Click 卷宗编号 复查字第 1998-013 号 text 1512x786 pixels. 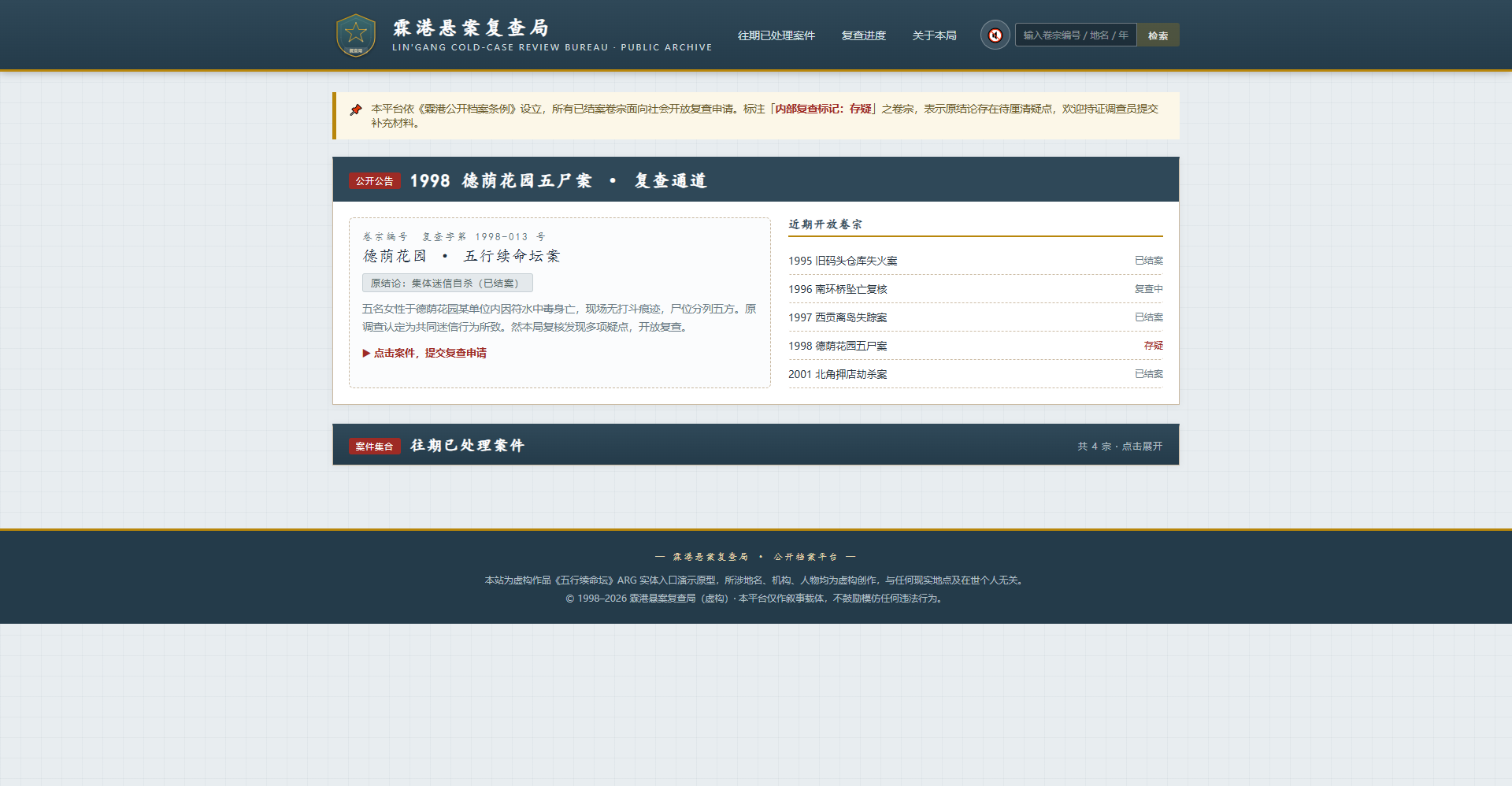point(454,236)
